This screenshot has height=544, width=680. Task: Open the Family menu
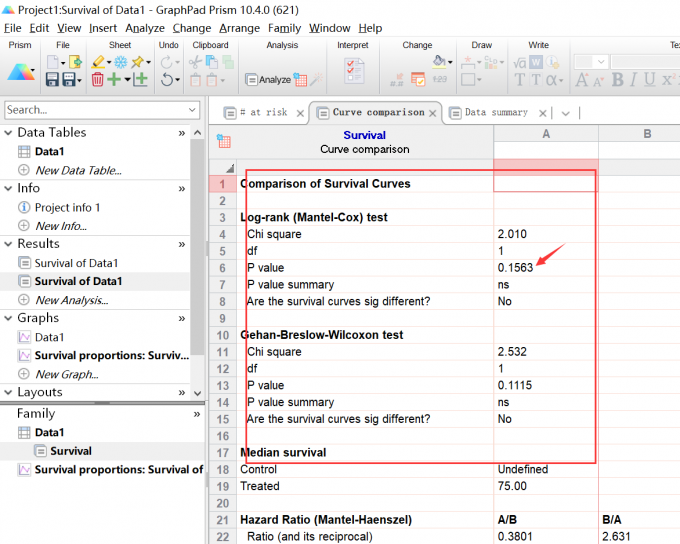[x=284, y=28]
